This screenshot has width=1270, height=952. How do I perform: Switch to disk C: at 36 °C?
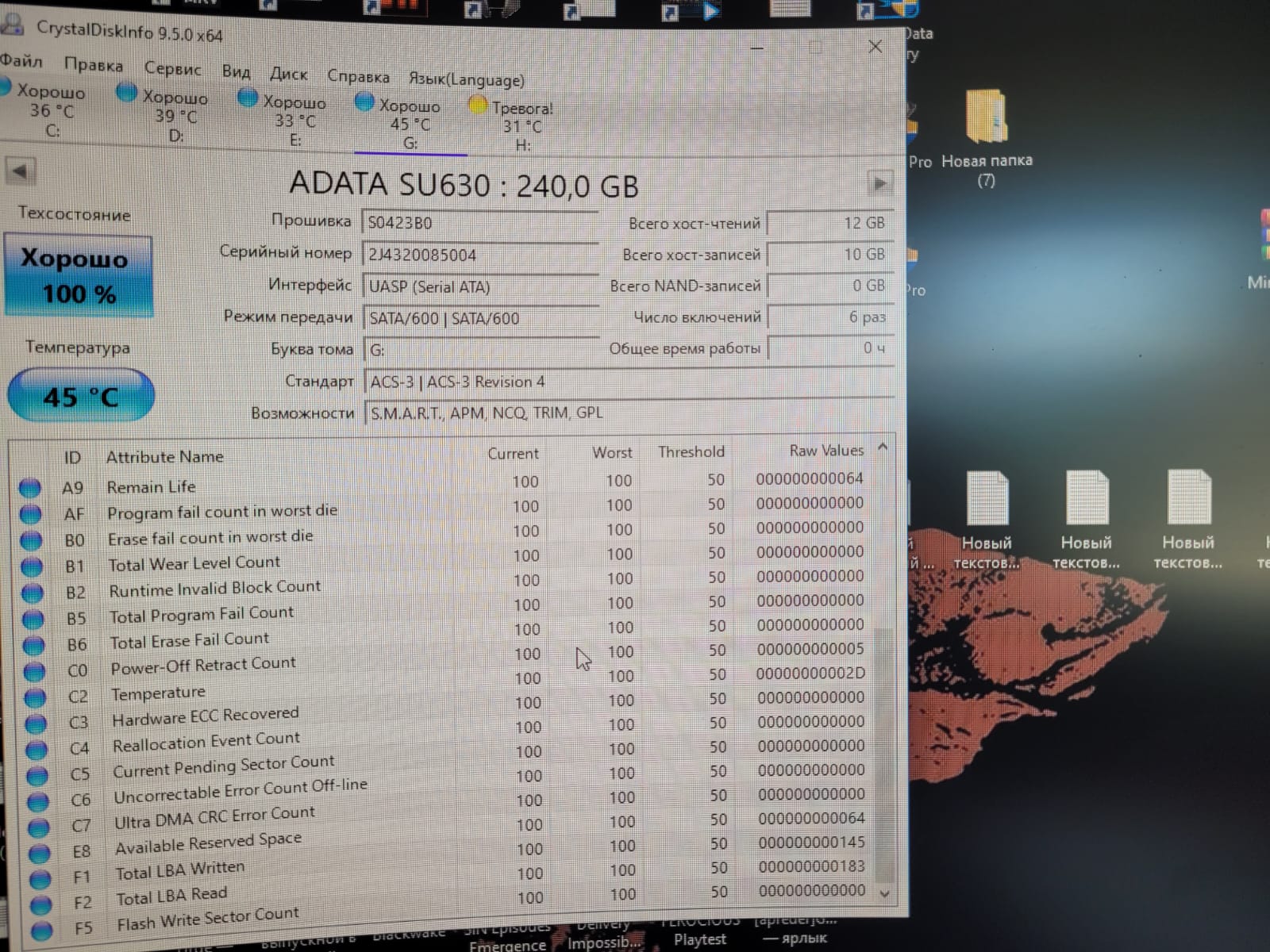[49, 110]
